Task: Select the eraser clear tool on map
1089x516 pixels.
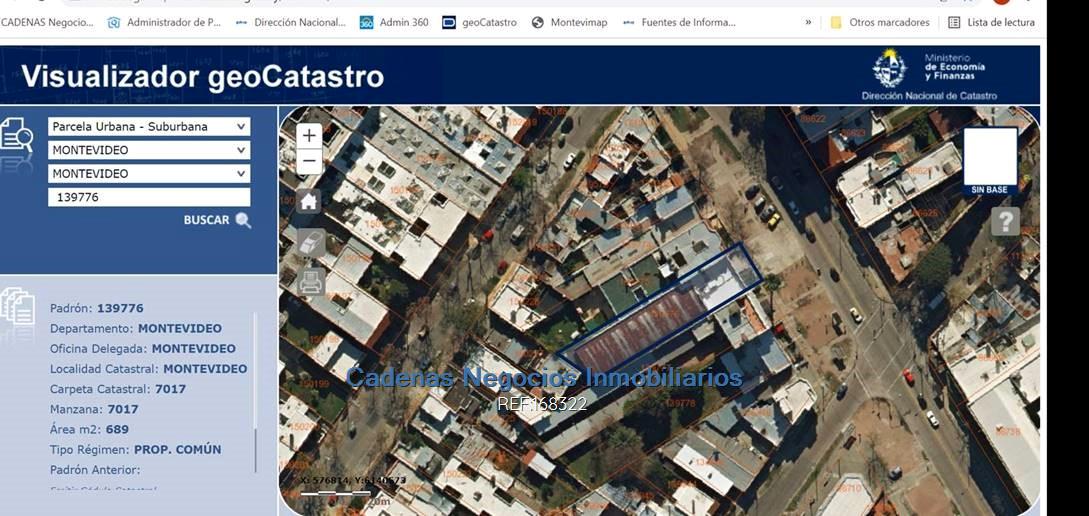Action: [x=311, y=243]
